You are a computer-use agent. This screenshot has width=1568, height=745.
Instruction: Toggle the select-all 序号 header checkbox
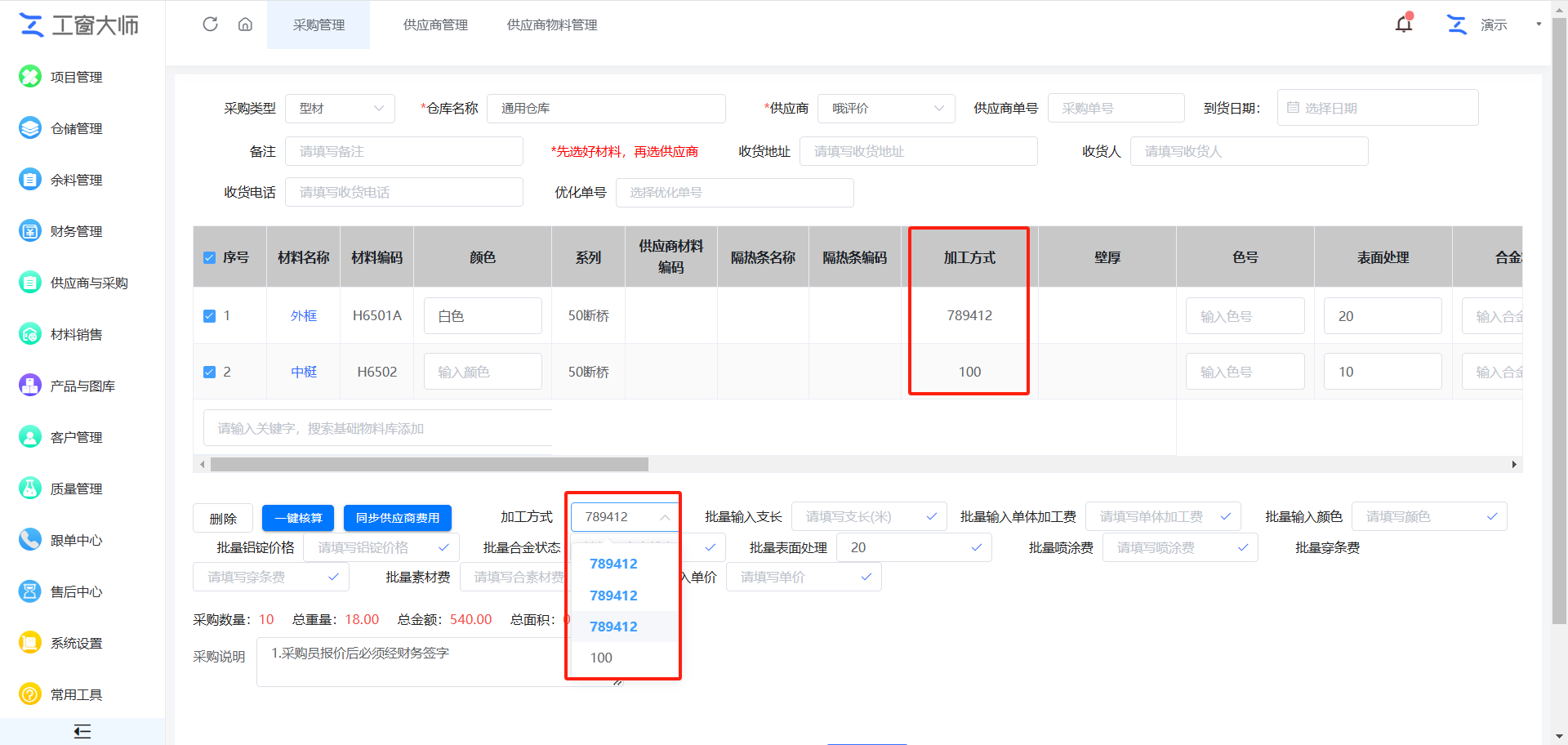(209, 258)
